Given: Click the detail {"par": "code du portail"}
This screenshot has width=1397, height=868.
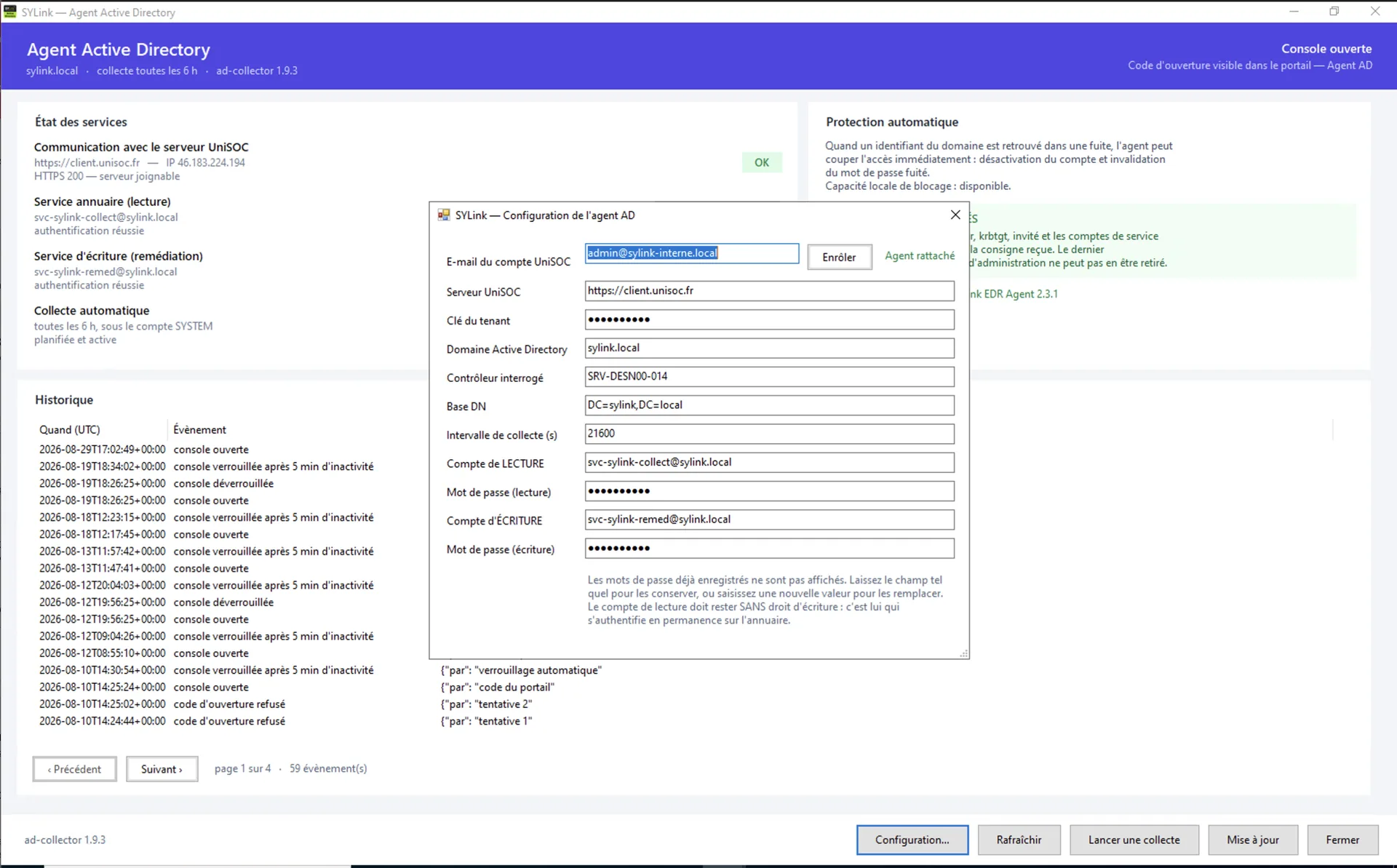Looking at the screenshot, I should click(x=498, y=687).
